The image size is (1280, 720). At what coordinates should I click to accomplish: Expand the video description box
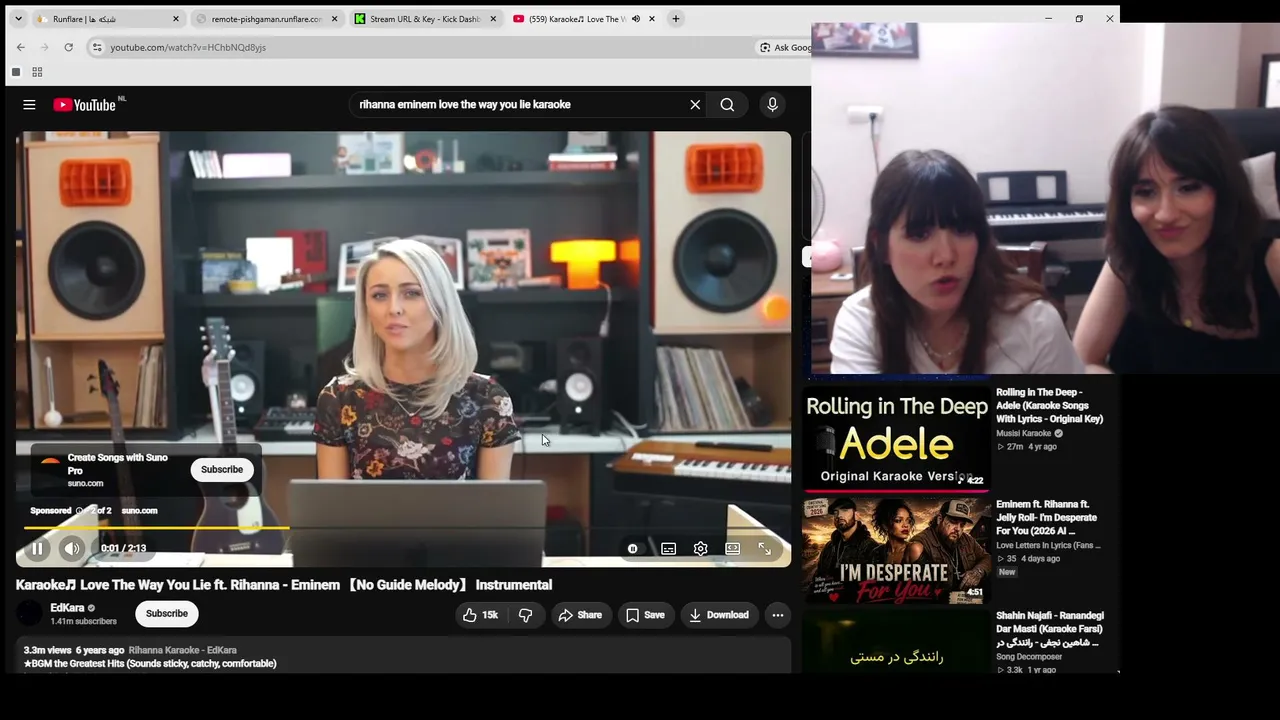403,656
